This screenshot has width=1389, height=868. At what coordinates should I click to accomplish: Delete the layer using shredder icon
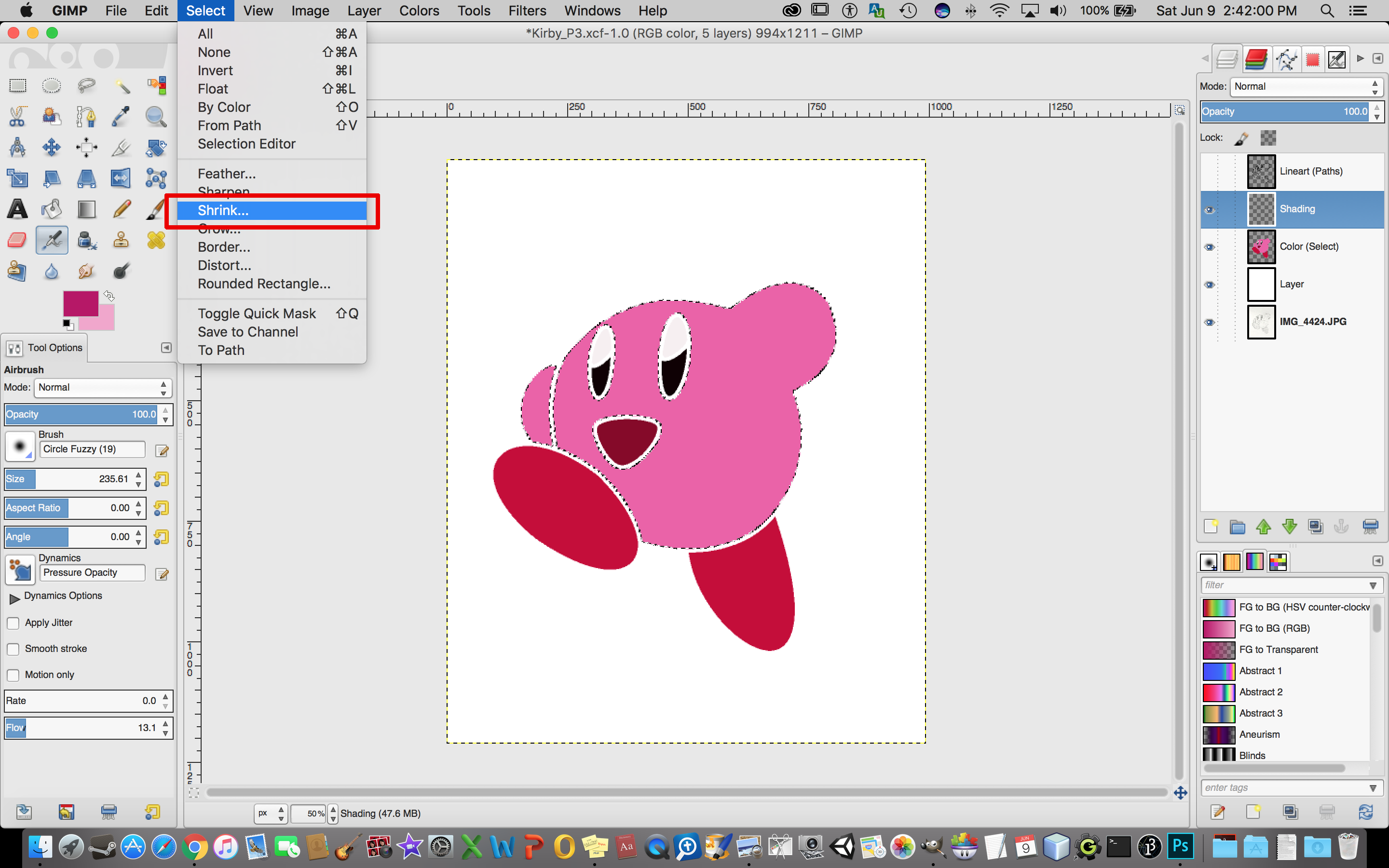[1370, 527]
